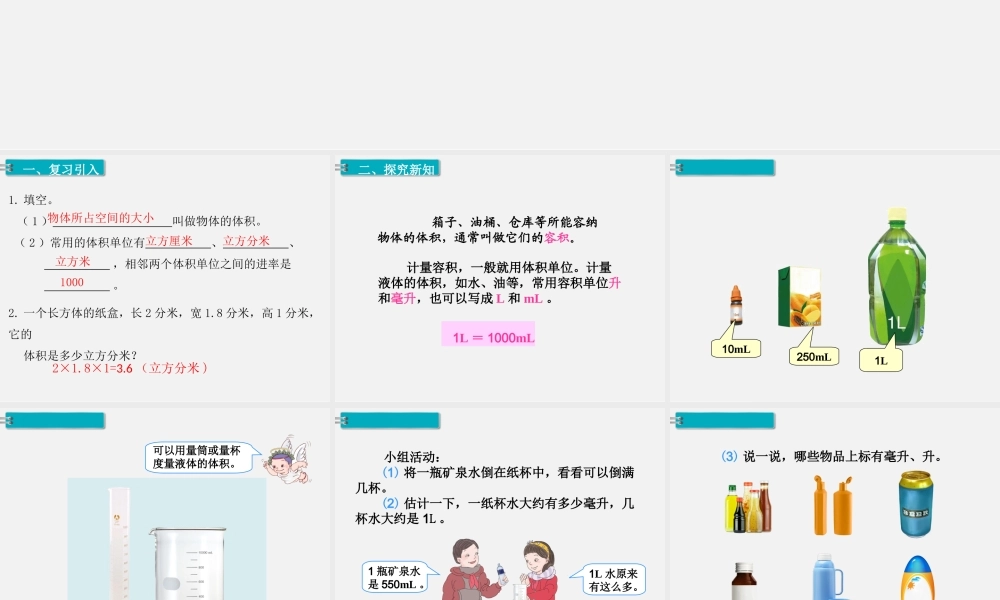Click the red answer 1000 in blank
Viewport: 1000px width, 600px height.
(72, 283)
